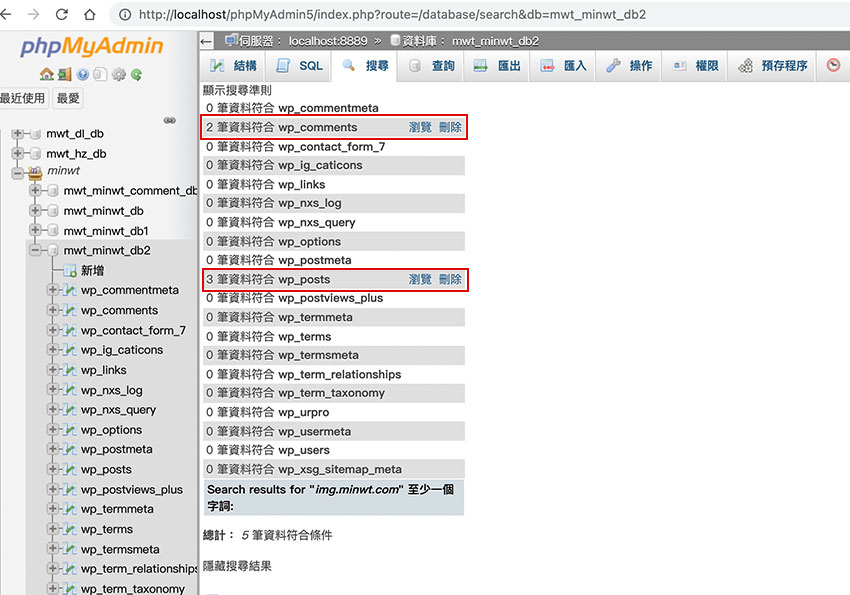Click wp_termmeta table icon in tree
The width and height of the screenshot is (850, 595).
tap(69, 509)
